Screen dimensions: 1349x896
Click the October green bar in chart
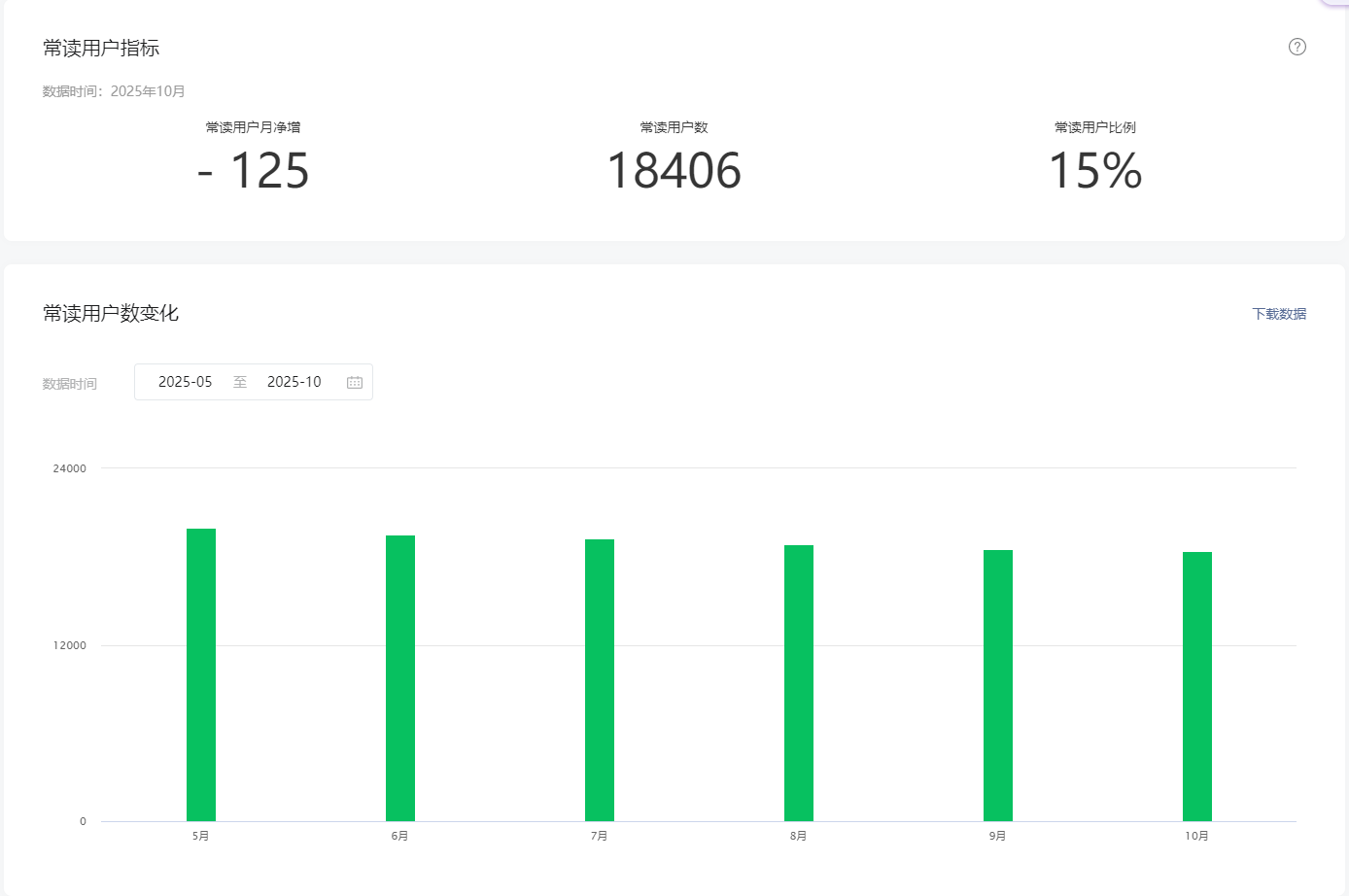point(1197,686)
